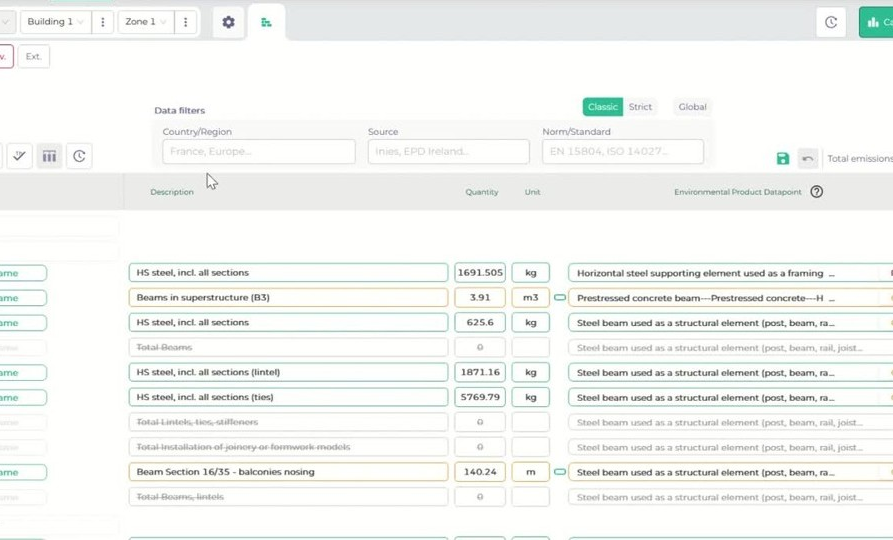Select HS steel description with quantity 1691.505

288,272
